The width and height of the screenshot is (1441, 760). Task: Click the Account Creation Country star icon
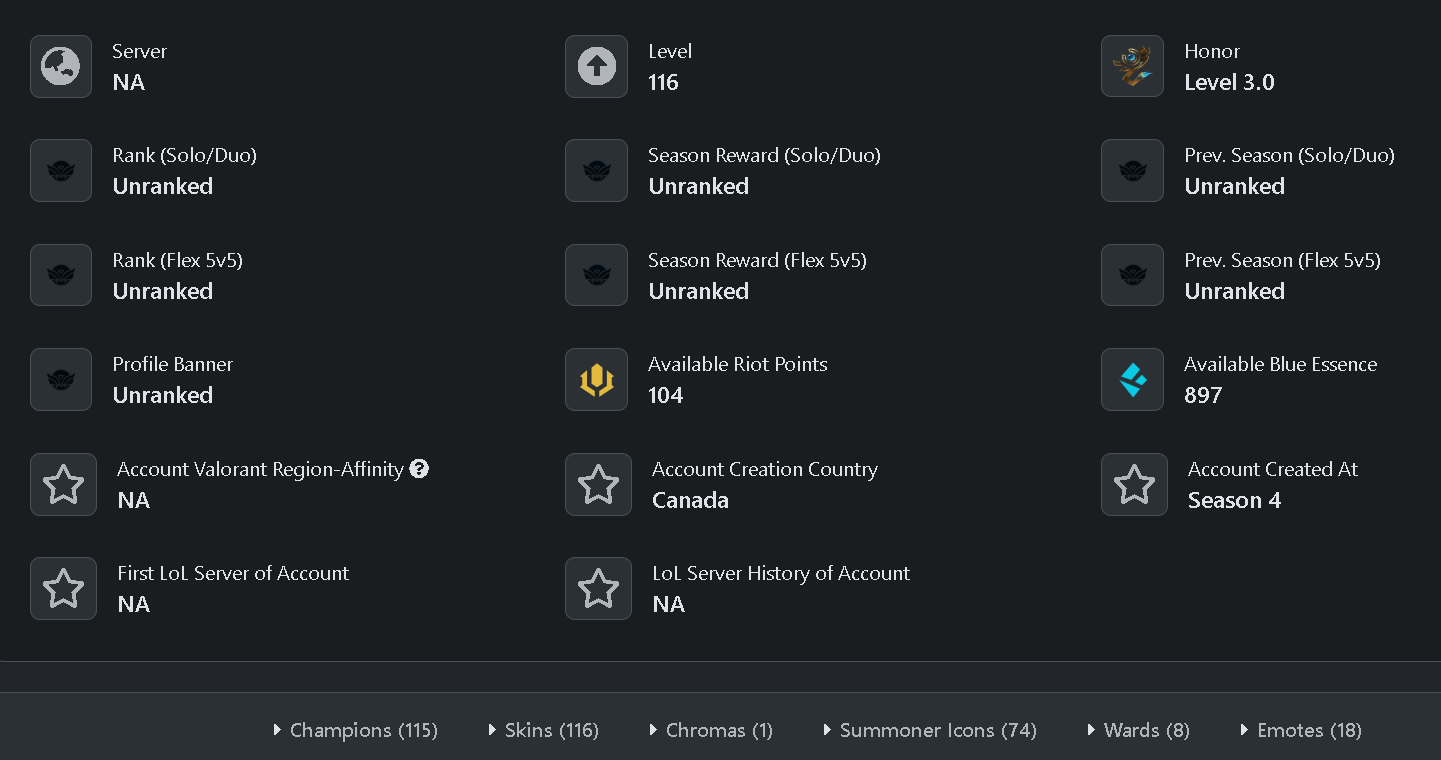(598, 485)
